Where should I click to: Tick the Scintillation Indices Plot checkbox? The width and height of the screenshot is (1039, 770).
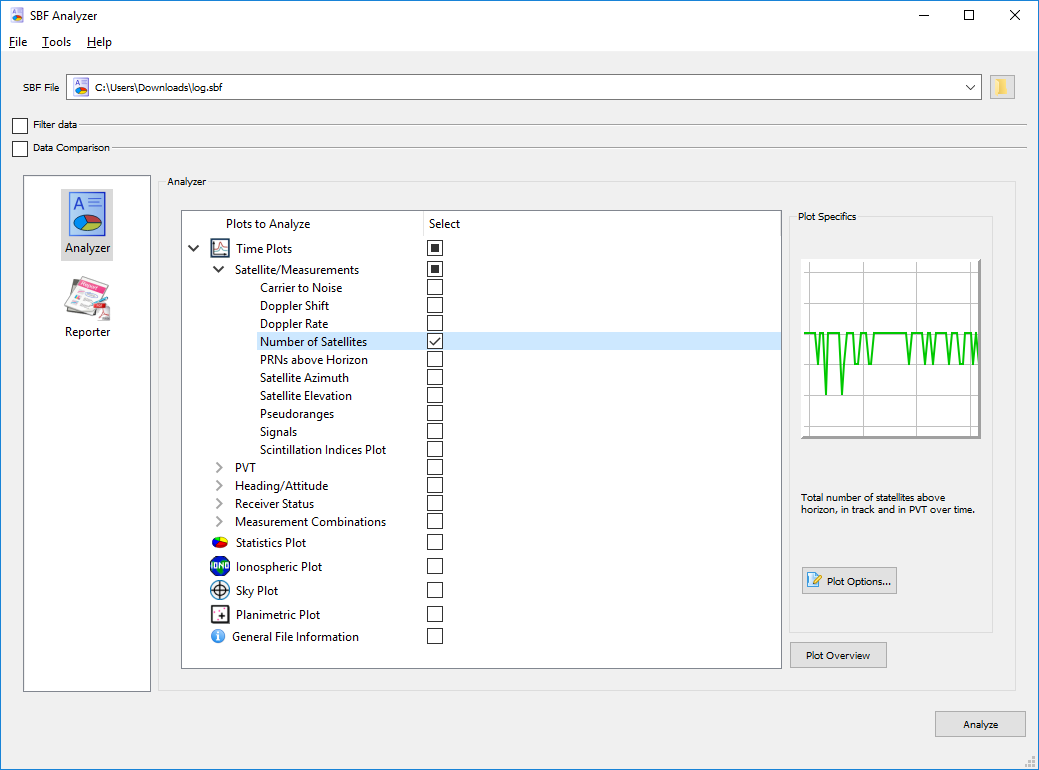[x=435, y=449]
